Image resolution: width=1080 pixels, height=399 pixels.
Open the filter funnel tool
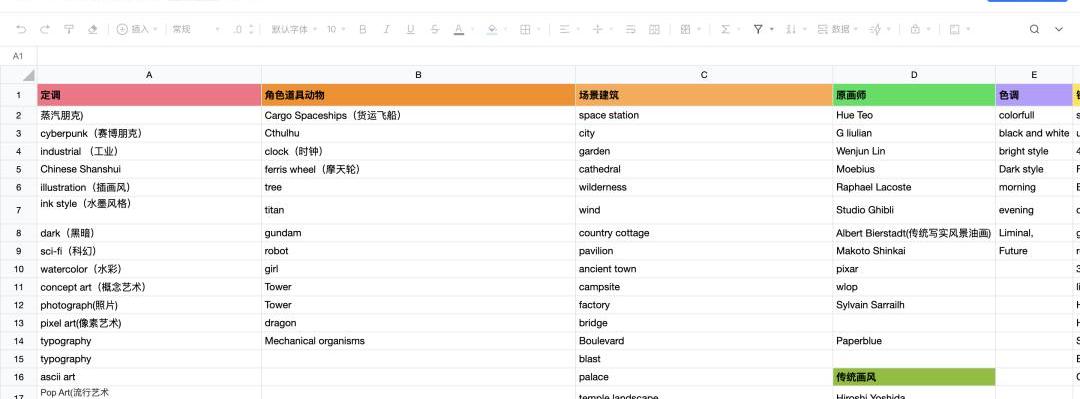(758, 29)
